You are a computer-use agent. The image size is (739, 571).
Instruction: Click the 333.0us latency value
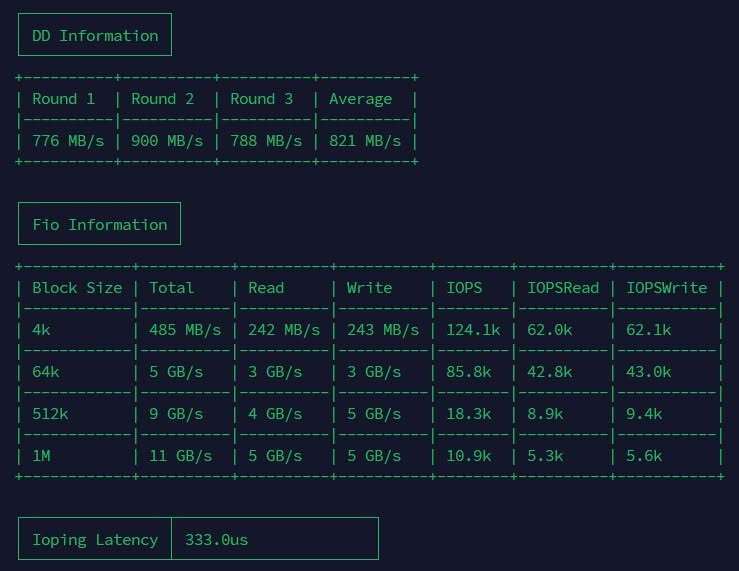[x=216, y=539]
